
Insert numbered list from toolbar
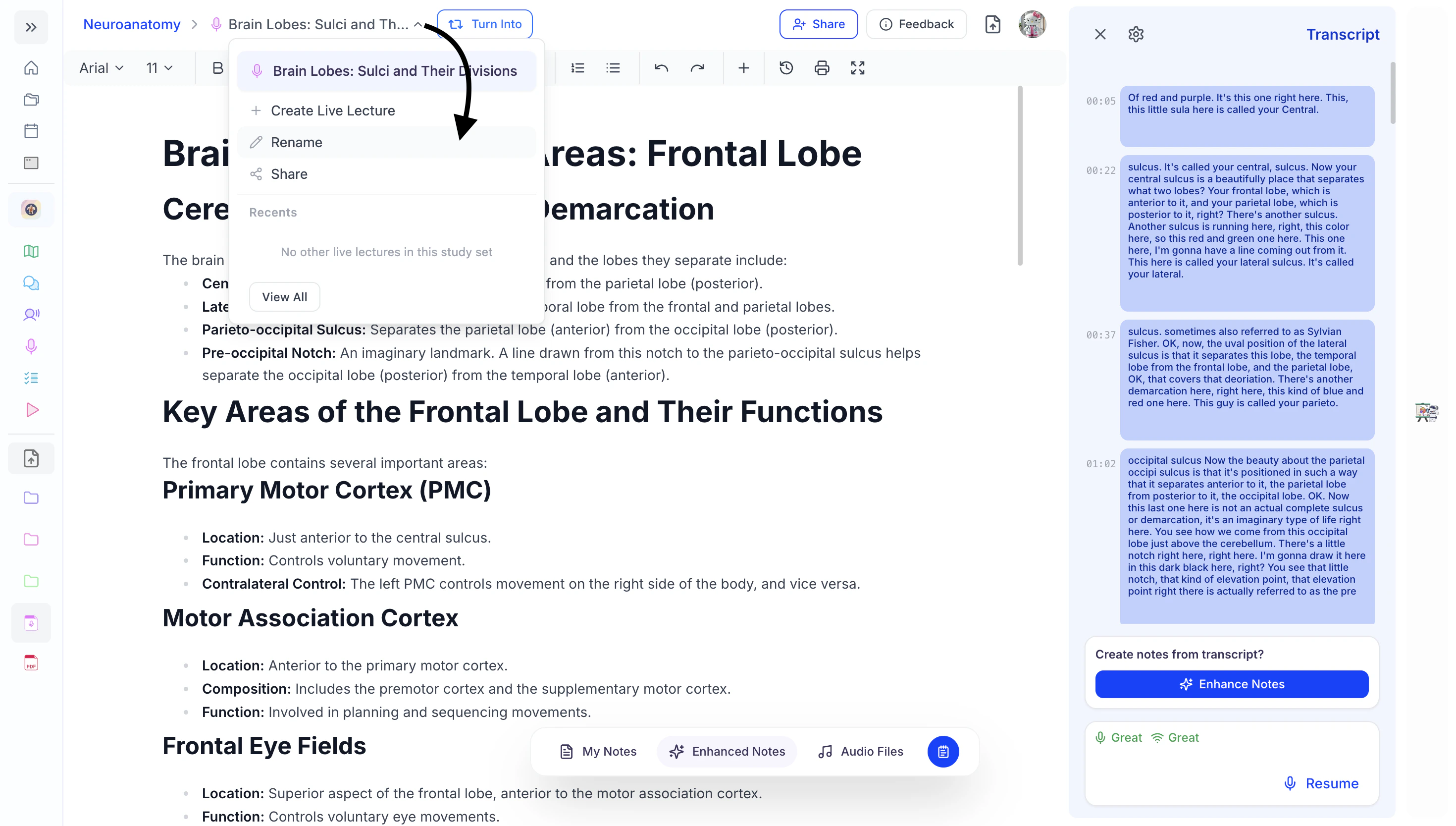(x=577, y=68)
